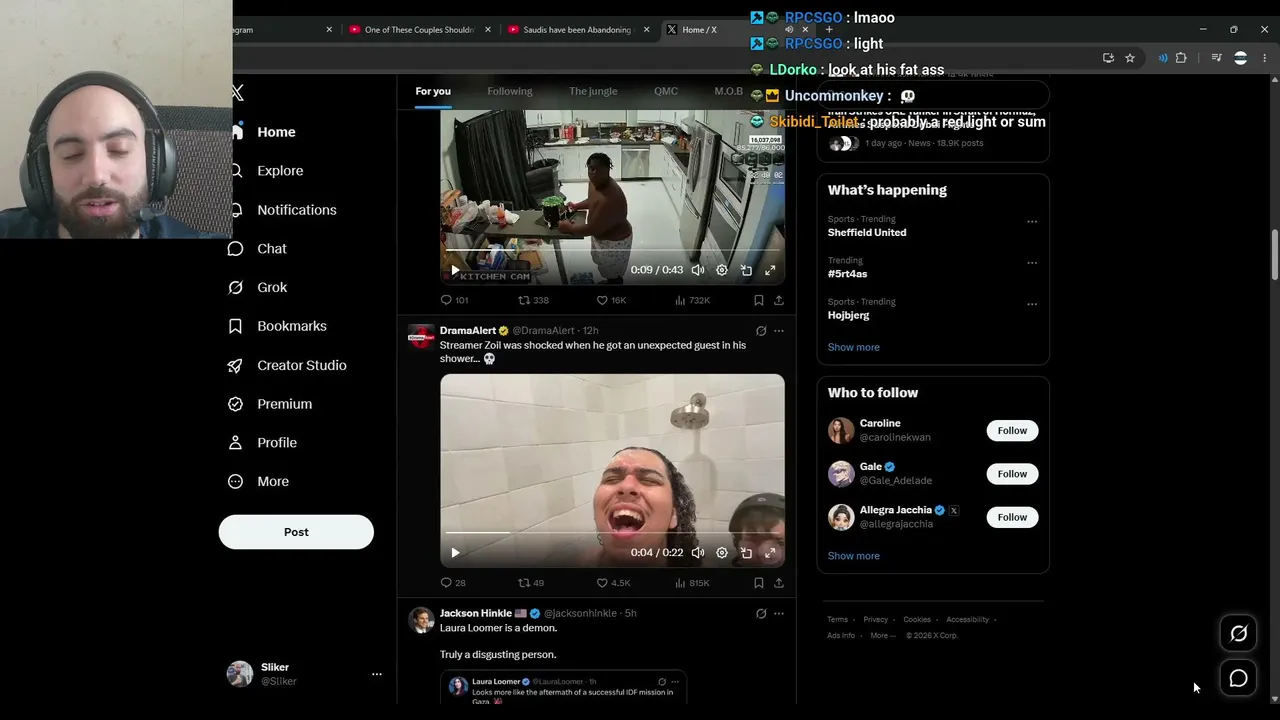This screenshot has width=1280, height=720.
Task: Share the kitchen cam post
Action: (779, 300)
